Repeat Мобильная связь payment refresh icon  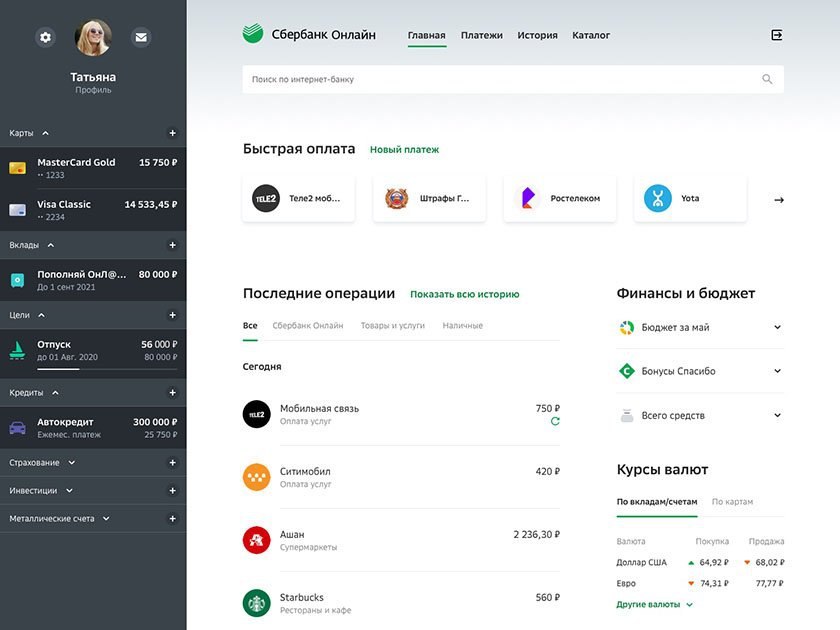(x=555, y=422)
